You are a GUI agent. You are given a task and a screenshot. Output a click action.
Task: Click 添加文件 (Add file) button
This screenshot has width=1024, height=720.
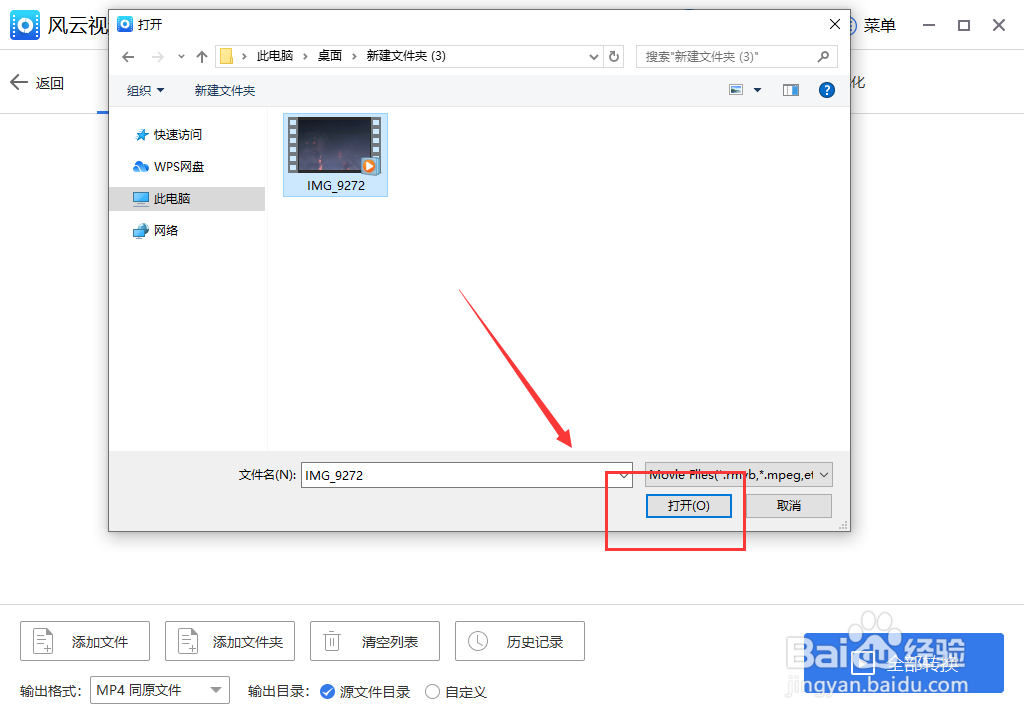coord(85,642)
